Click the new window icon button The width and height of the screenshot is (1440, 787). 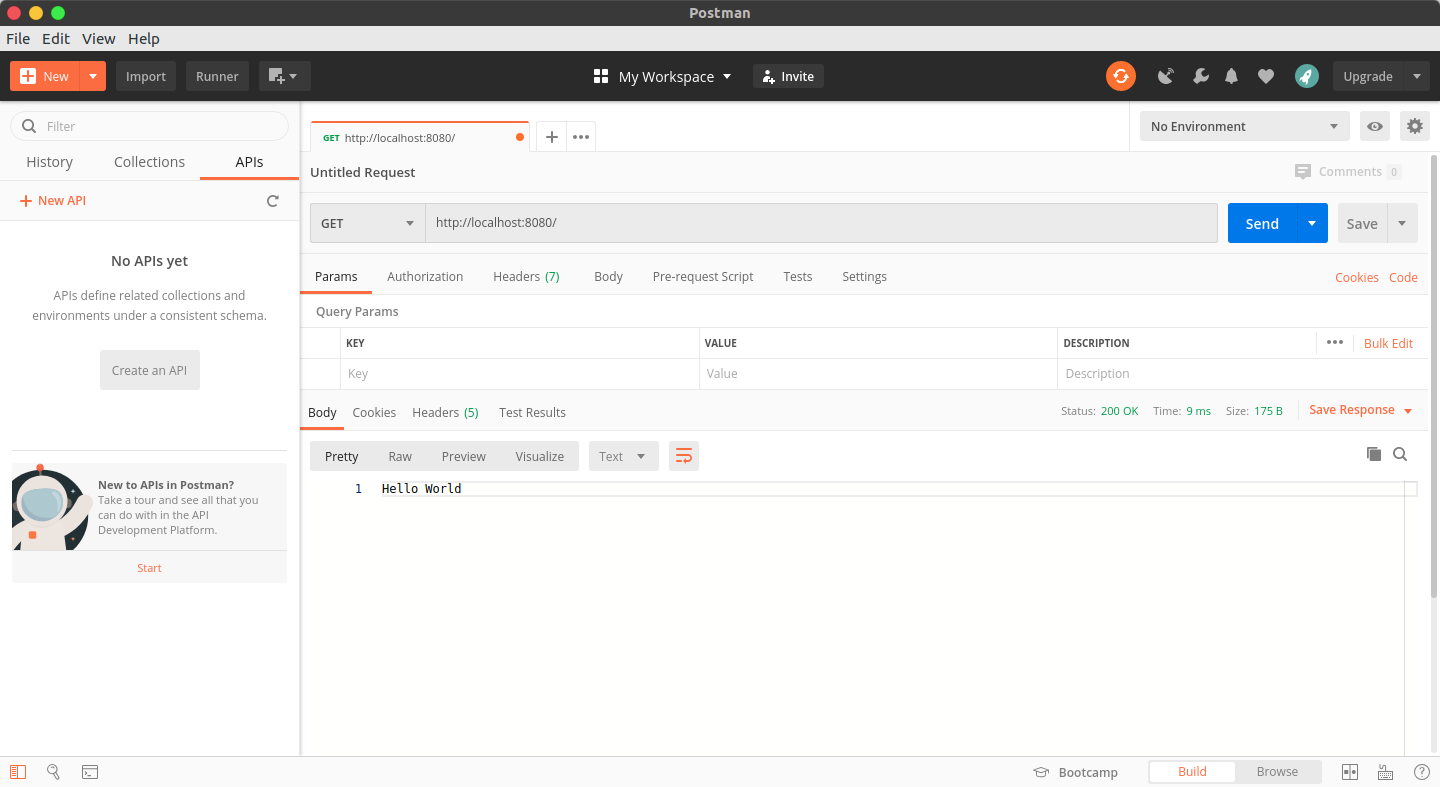(x=285, y=76)
